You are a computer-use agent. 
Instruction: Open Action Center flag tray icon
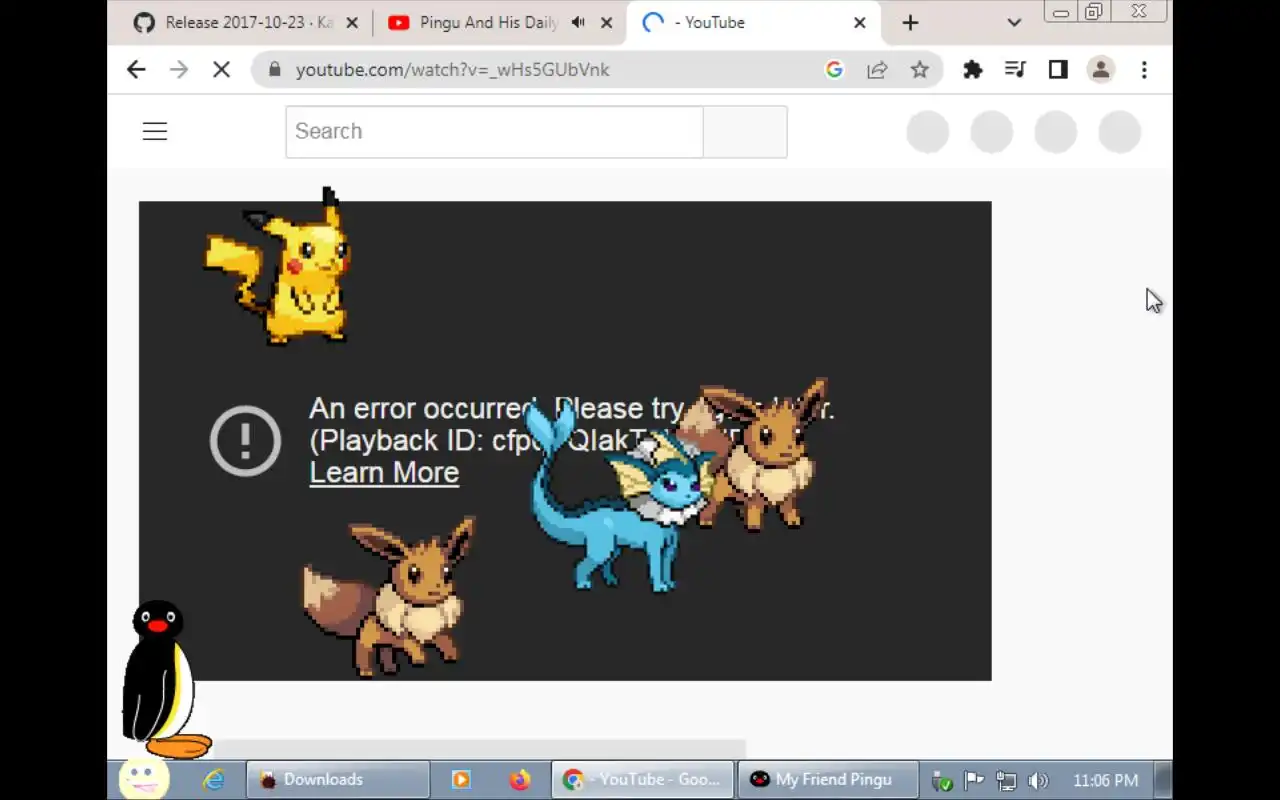(973, 781)
